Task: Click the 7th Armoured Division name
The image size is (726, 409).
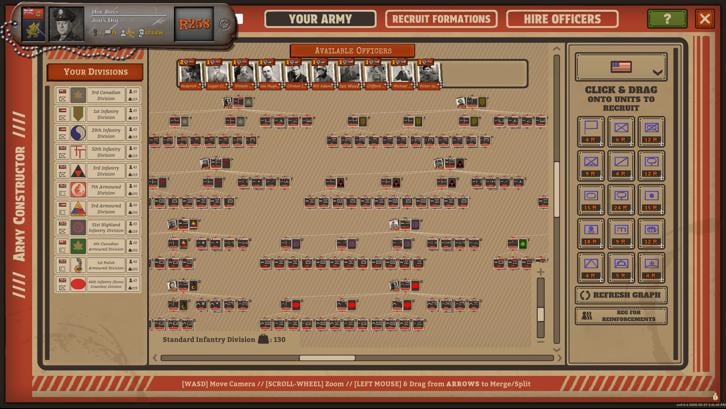Action: pyautogui.click(x=106, y=189)
